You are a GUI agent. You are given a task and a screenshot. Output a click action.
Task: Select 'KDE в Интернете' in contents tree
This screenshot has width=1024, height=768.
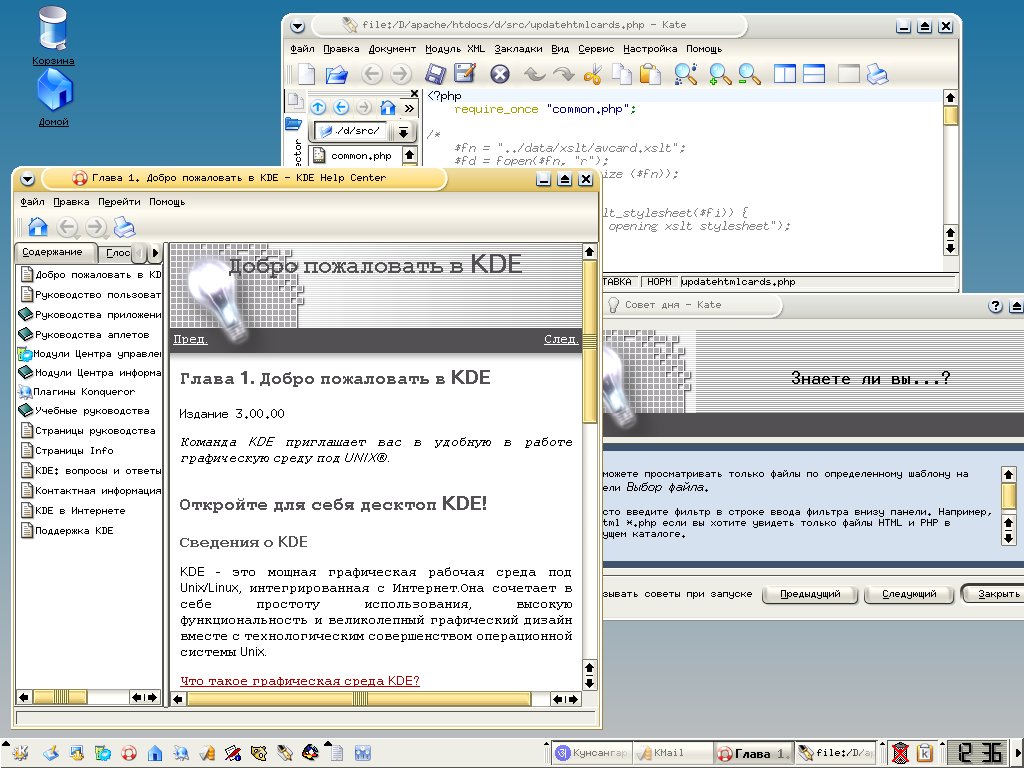pos(79,510)
